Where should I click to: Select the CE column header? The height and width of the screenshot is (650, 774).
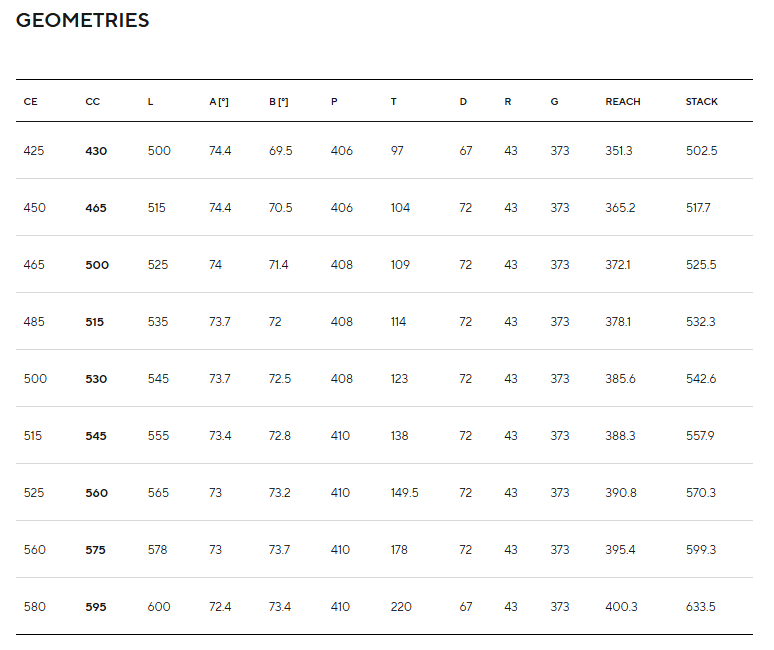30,102
